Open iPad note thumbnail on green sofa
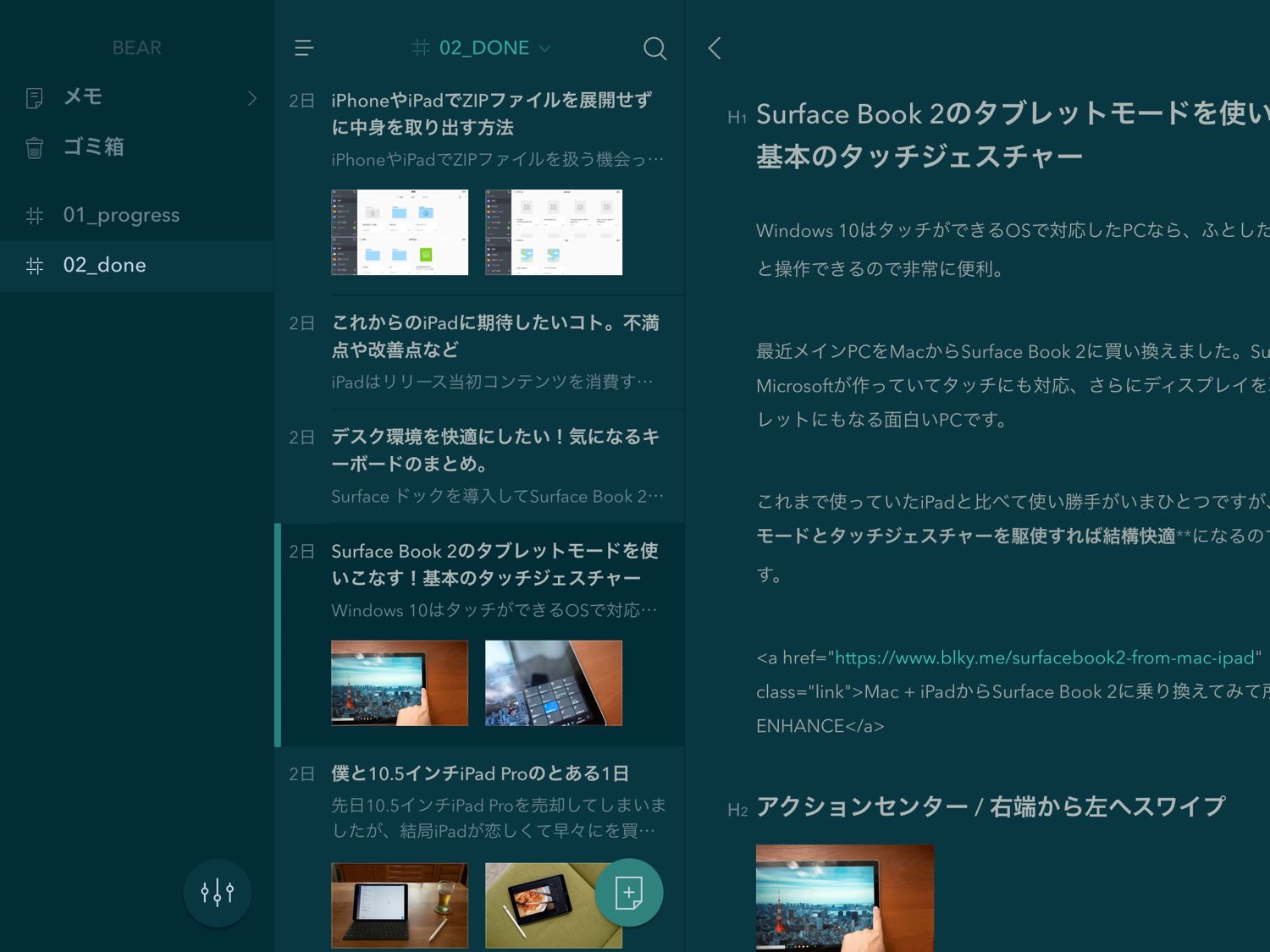The width and height of the screenshot is (1270, 952). pos(554,905)
